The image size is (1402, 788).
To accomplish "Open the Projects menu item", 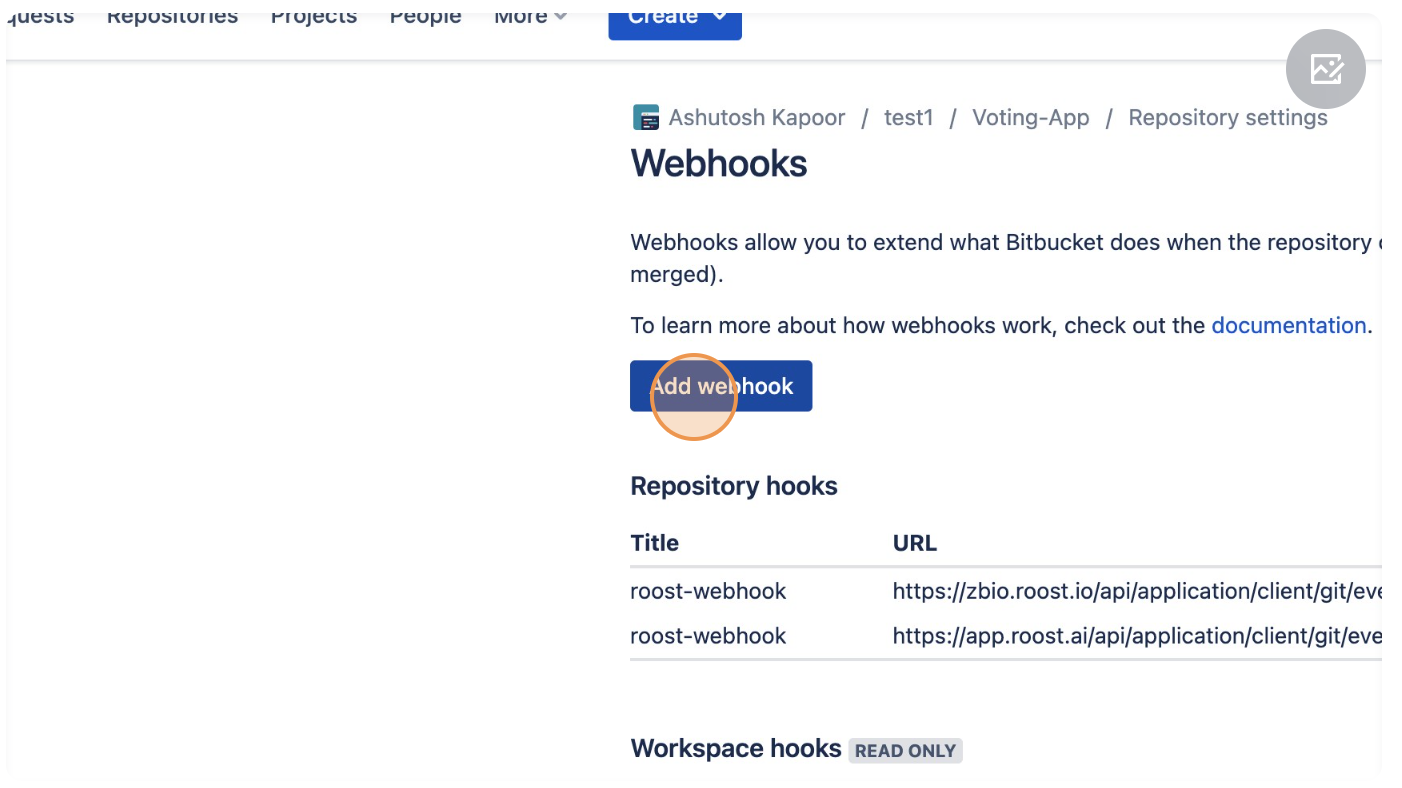I will tap(314, 16).
